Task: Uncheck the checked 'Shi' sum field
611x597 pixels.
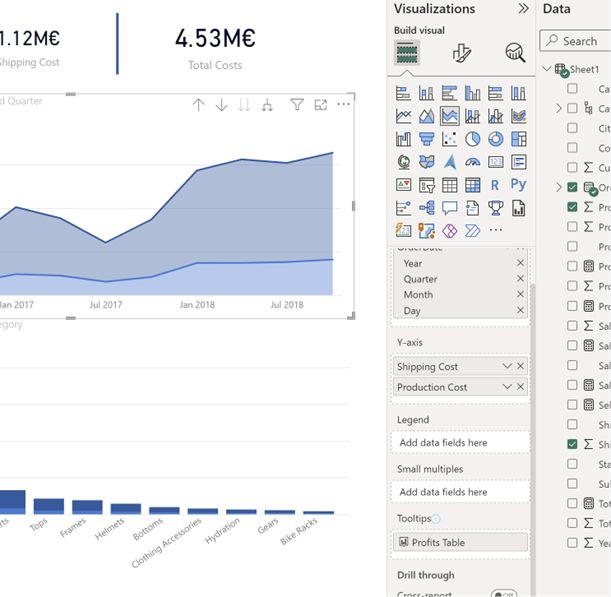Action: coord(572,444)
